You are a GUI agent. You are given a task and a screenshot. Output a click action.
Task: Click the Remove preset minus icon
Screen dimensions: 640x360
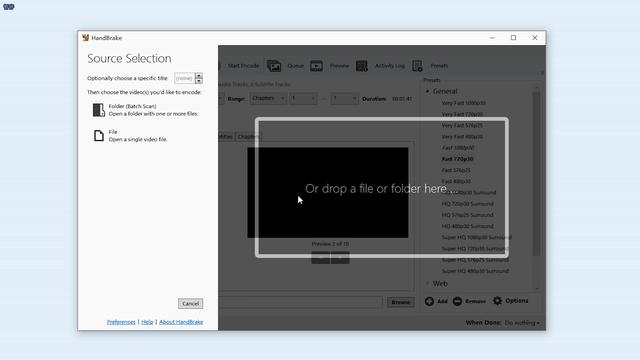point(457,301)
